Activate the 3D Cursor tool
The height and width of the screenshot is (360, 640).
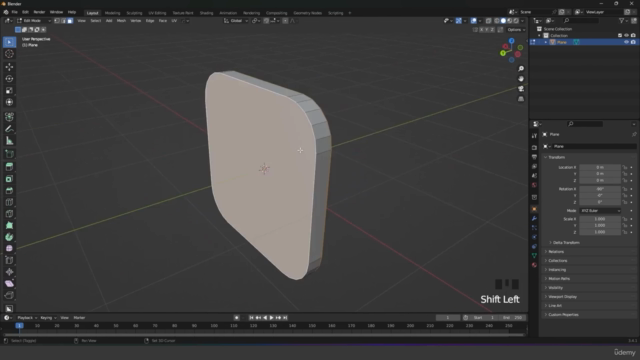click(x=9, y=54)
